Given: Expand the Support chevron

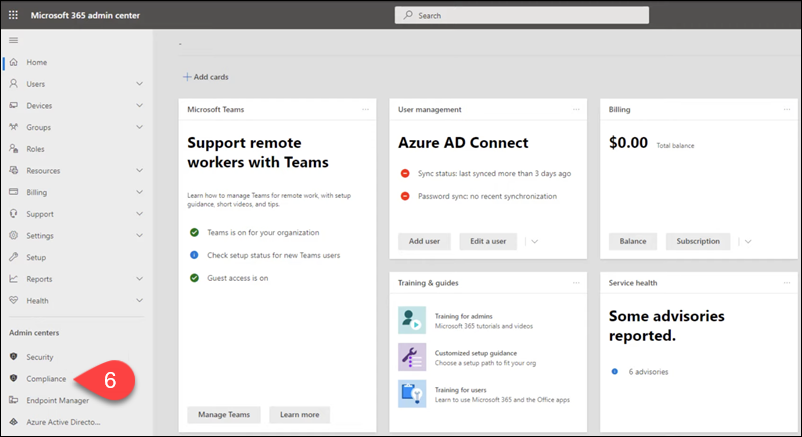Looking at the screenshot, I should coord(139,213).
